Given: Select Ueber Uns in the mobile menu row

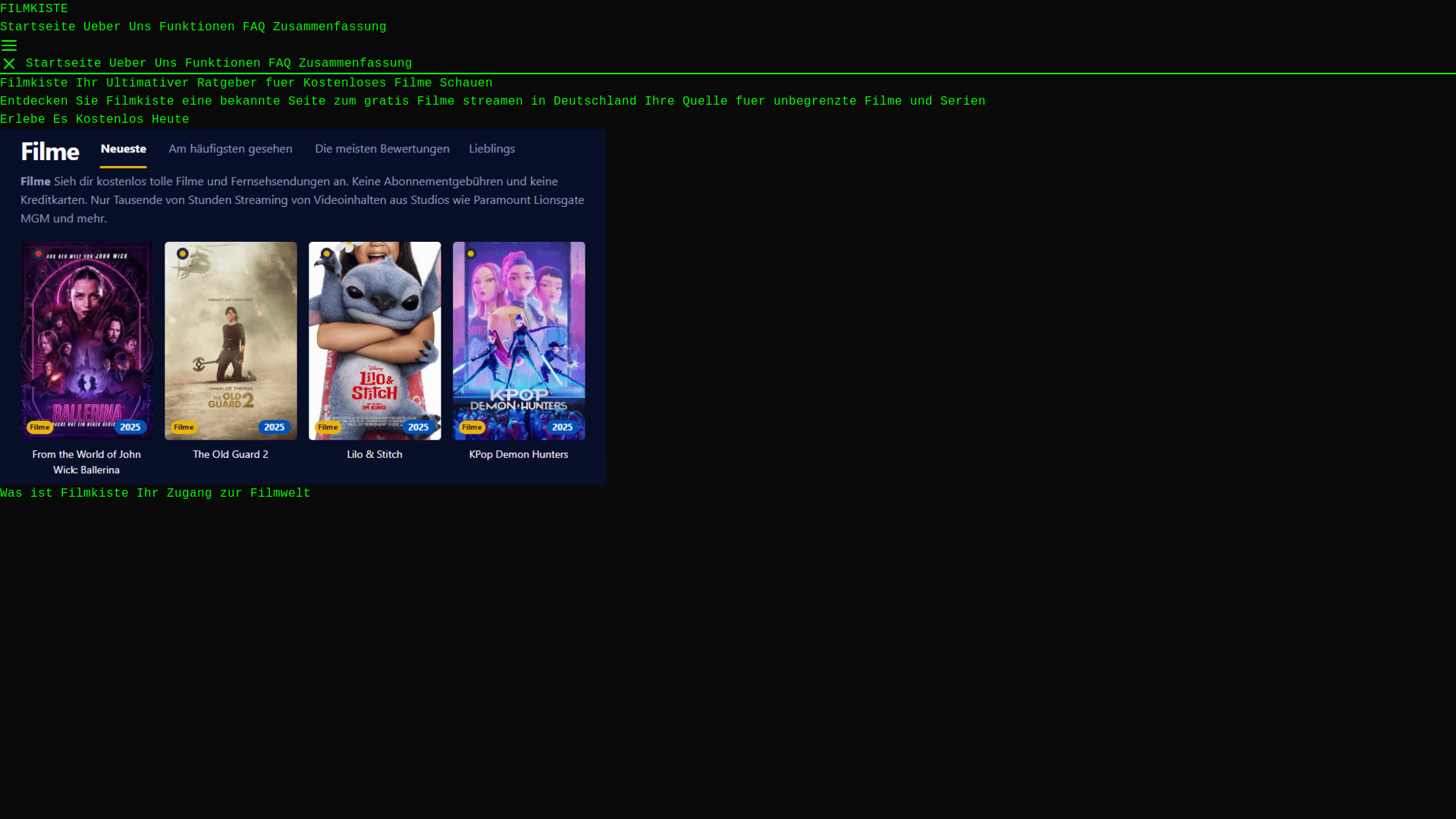Looking at the screenshot, I should [x=143, y=64].
